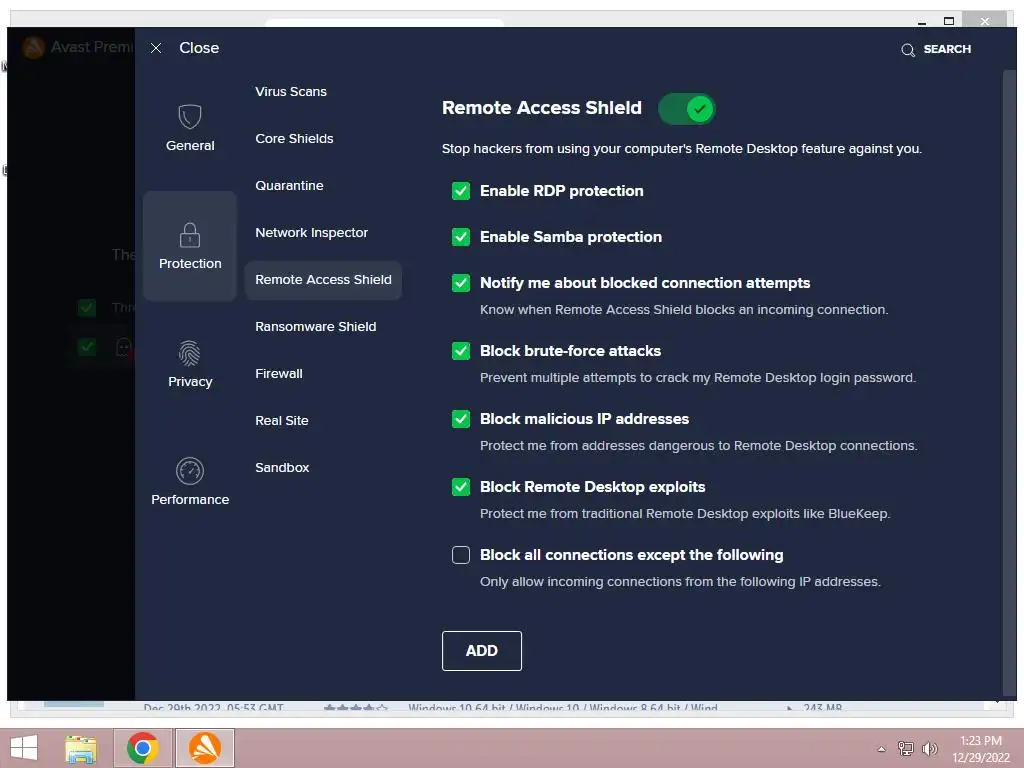Open Sandbox settings
Screen dimensions: 1024x768
tap(281, 468)
